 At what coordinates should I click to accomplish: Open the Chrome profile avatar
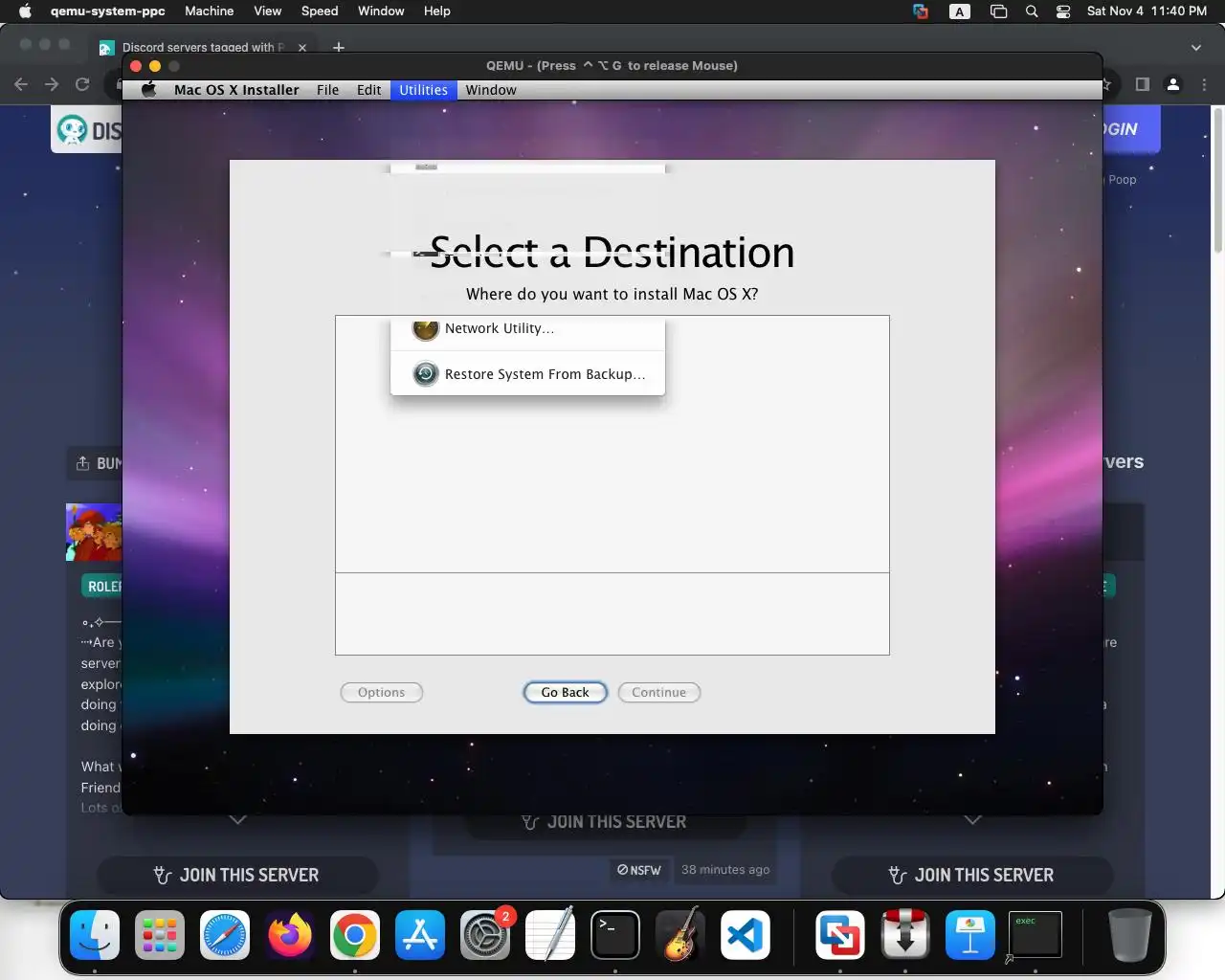point(1173,84)
